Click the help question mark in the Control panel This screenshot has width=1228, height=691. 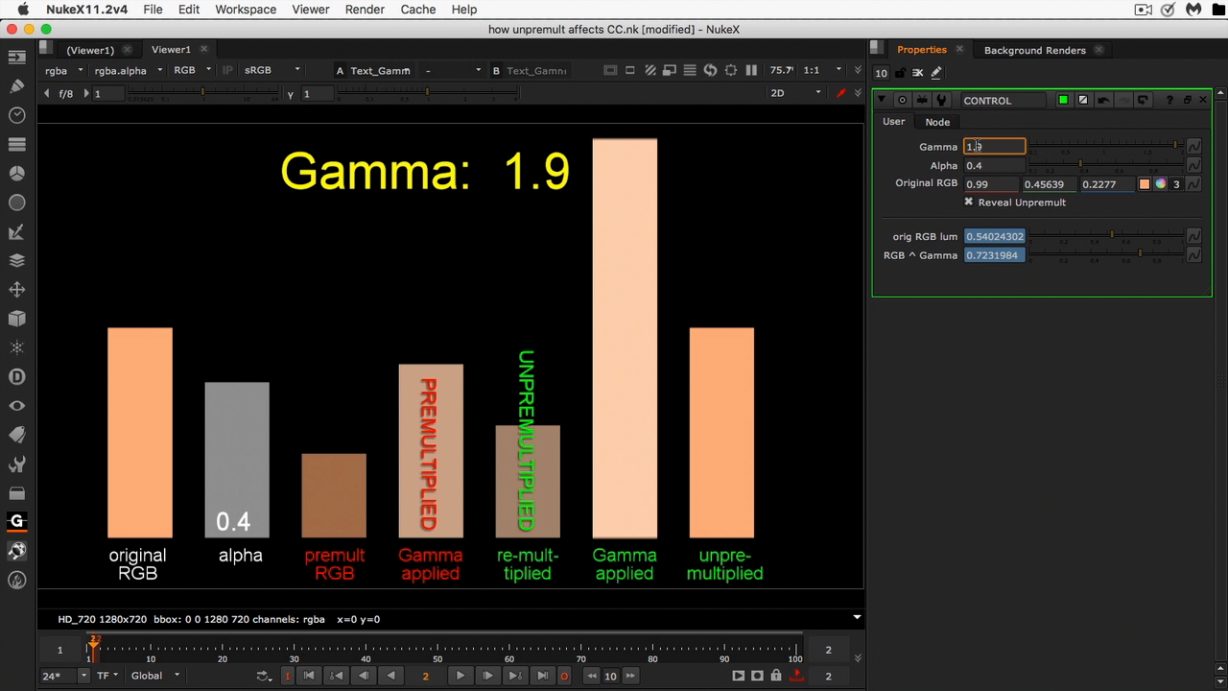pos(1170,99)
